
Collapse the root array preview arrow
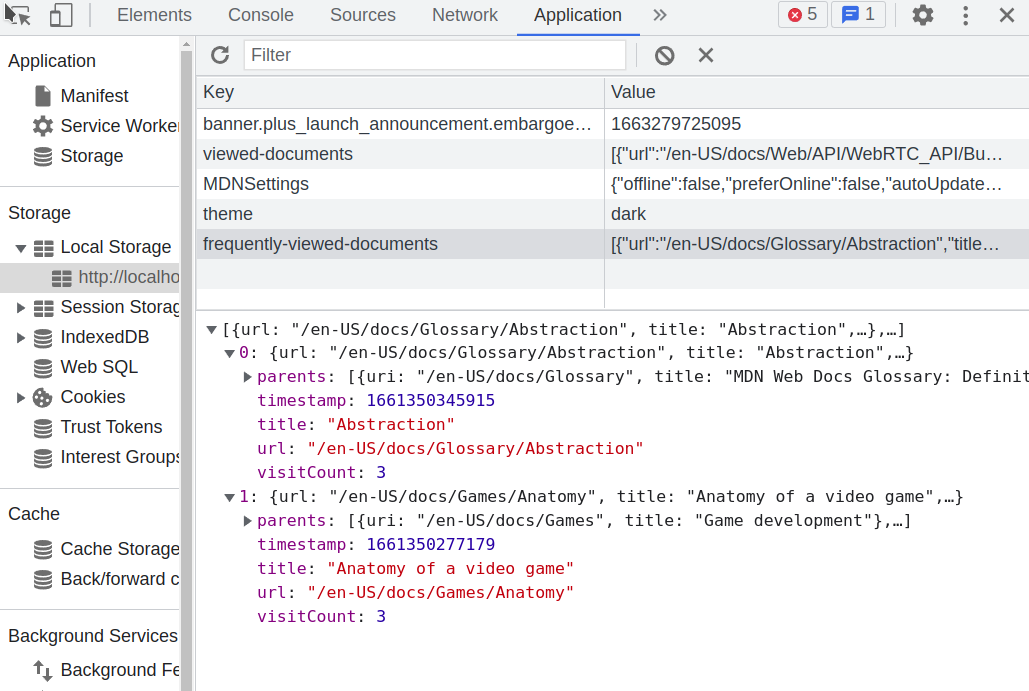211,329
